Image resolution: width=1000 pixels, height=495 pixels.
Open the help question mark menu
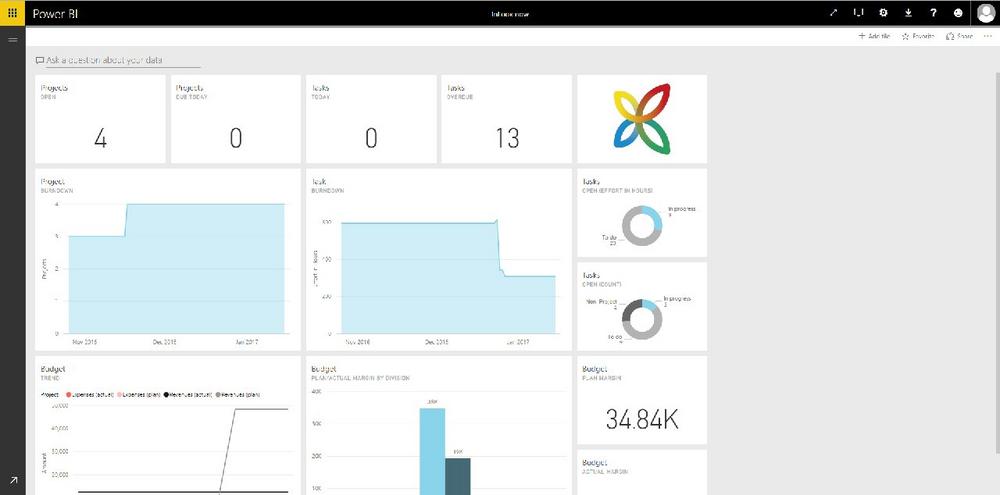click(x=933, y=13)
